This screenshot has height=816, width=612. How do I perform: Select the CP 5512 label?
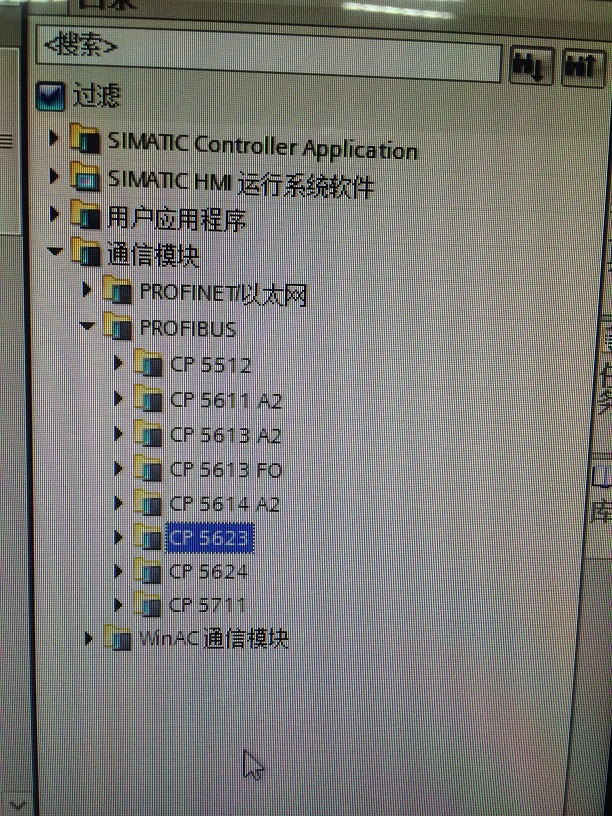pos(211,365)
